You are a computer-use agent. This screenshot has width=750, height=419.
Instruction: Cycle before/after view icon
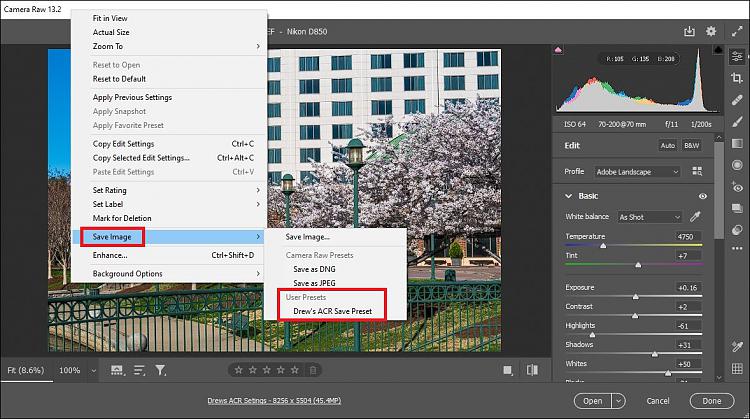point(532,370)
